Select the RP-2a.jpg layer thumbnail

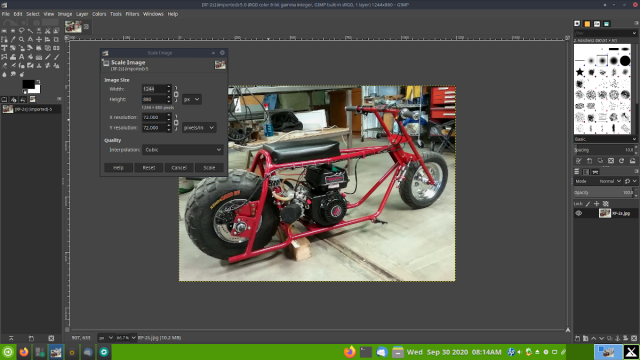point(604,213)
